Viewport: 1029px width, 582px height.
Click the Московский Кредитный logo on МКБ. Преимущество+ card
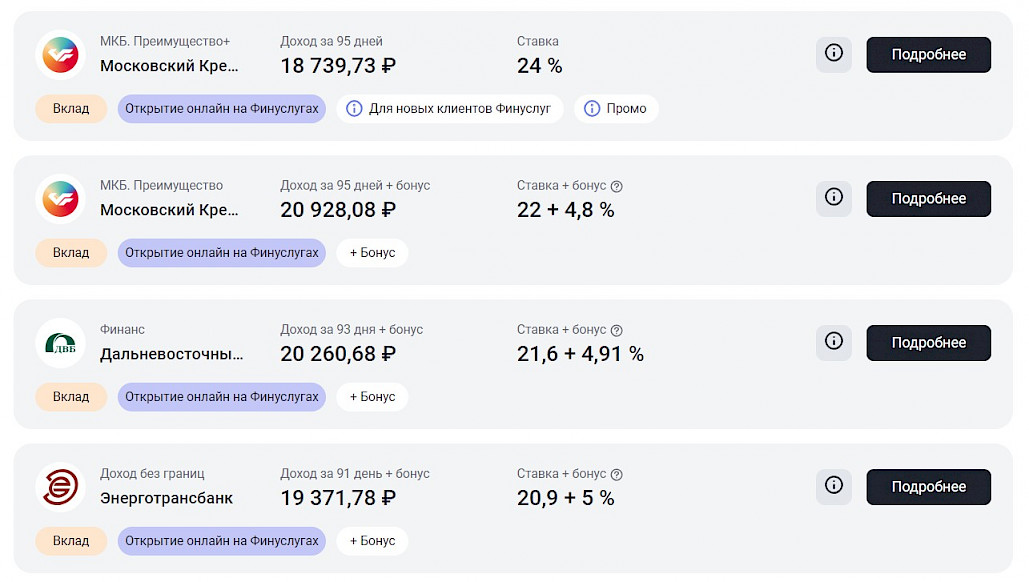coord(60,54)
